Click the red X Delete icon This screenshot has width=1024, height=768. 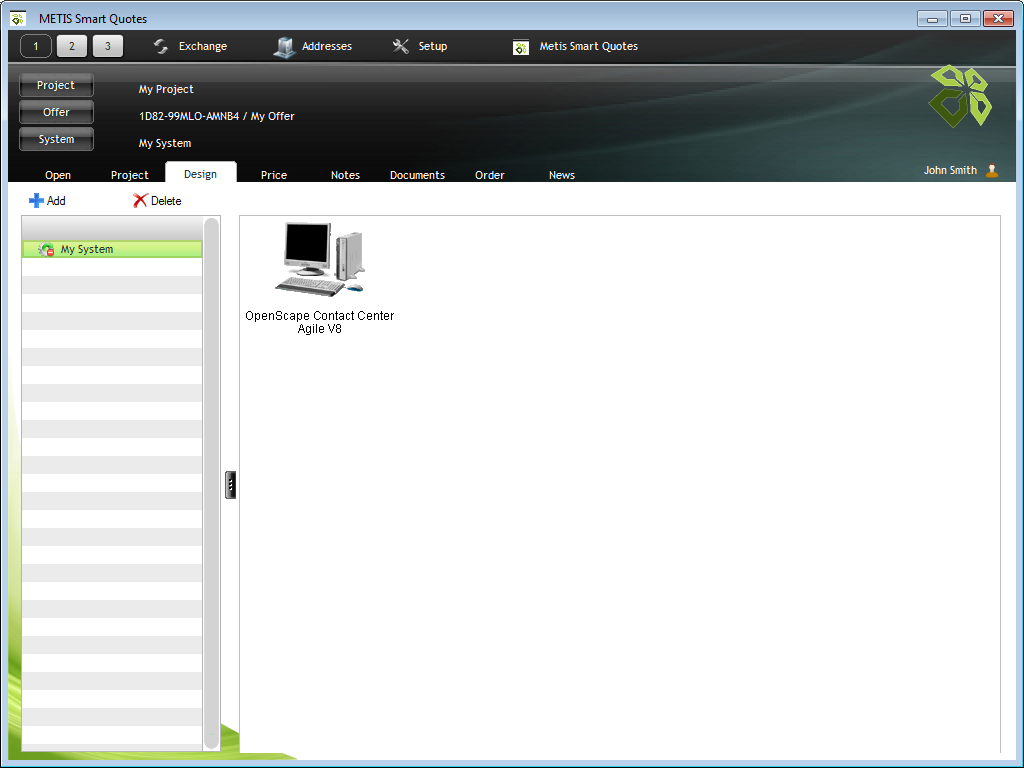[140, 201]
